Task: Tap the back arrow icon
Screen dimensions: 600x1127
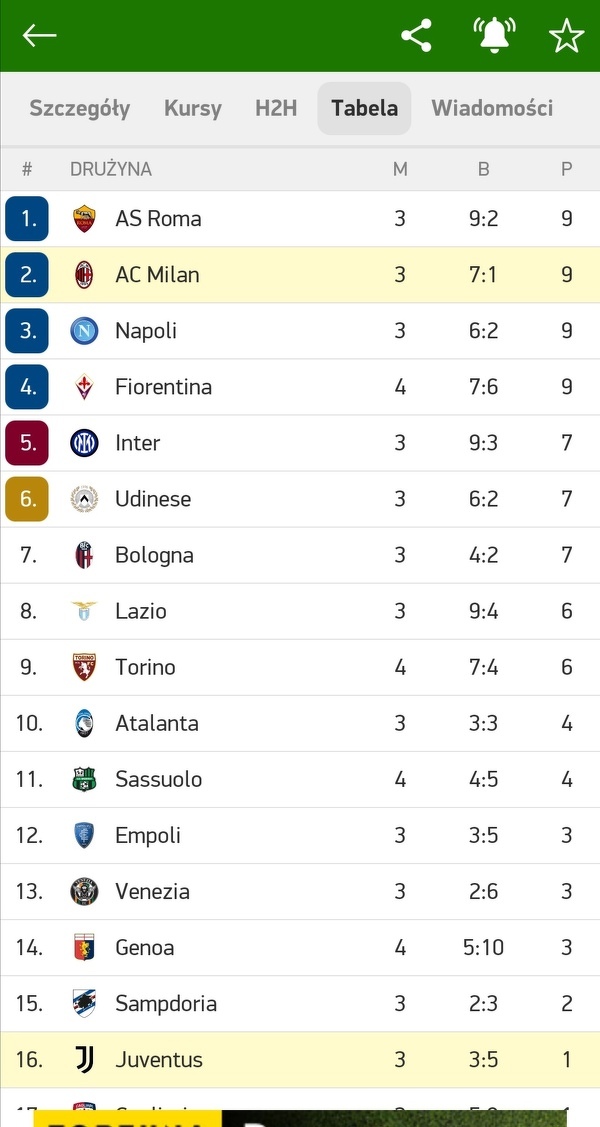Action: pos(40,36)
